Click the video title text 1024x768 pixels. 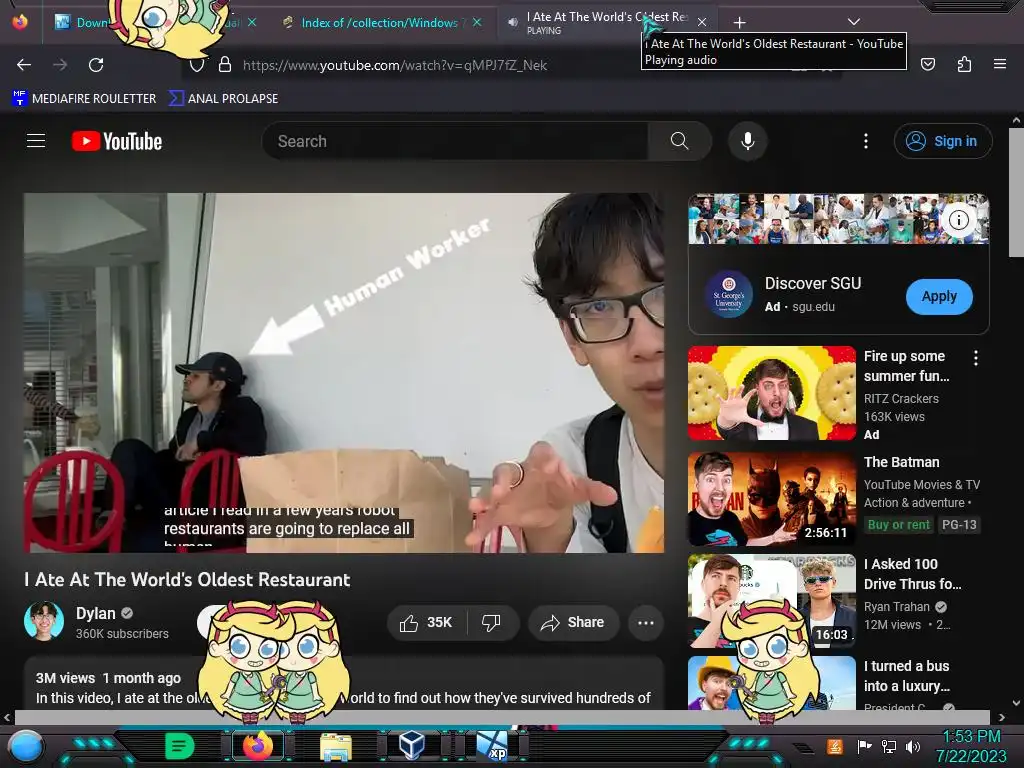pos(187,580)
